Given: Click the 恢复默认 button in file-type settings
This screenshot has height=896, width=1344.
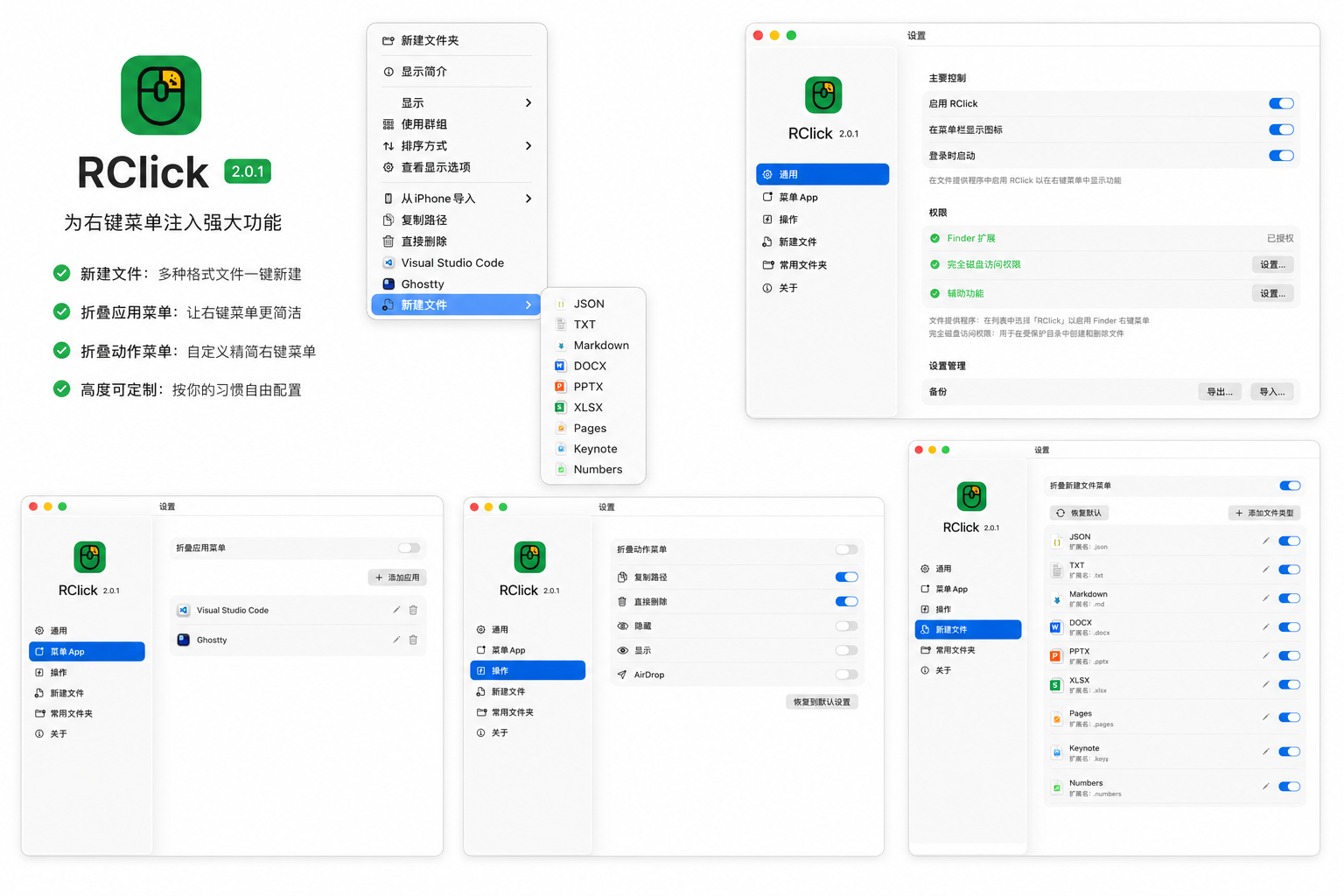Looking at the screenshot, I should click(1079, 513).
